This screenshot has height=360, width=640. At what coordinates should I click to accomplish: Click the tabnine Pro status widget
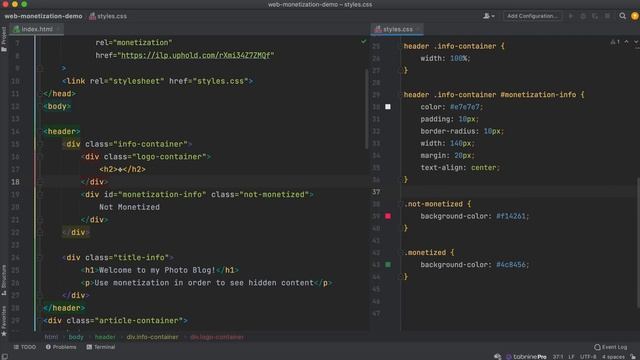click(x=527, y=357)
